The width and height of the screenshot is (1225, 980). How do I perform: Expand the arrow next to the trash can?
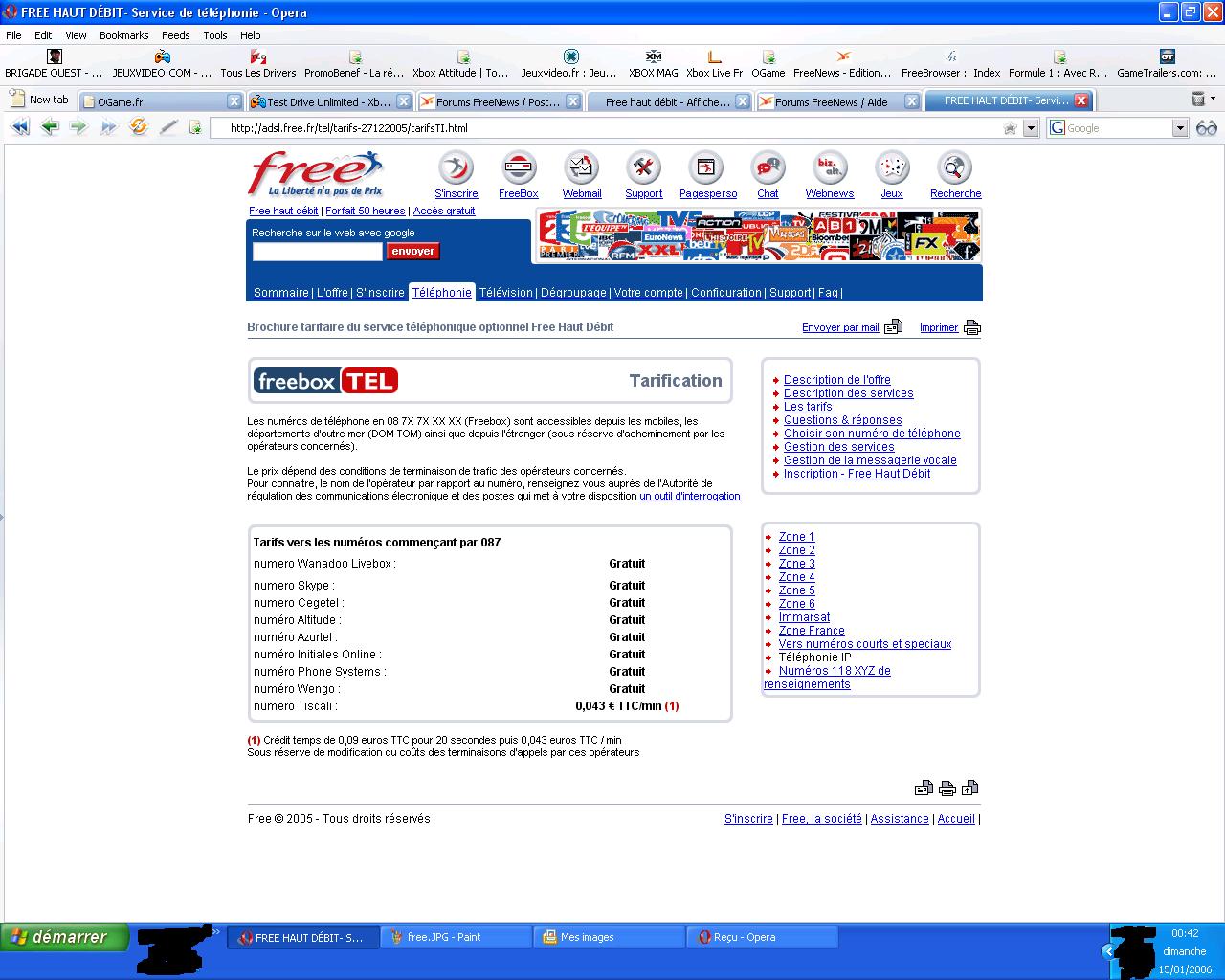1213,99
